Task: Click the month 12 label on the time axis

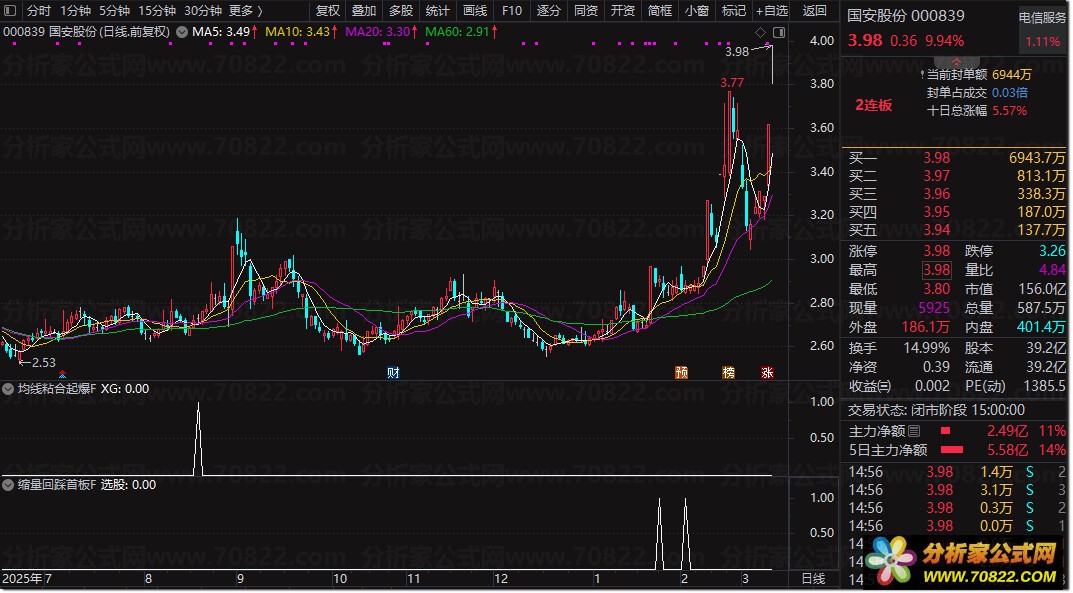Action: click(x=501, y=579)
